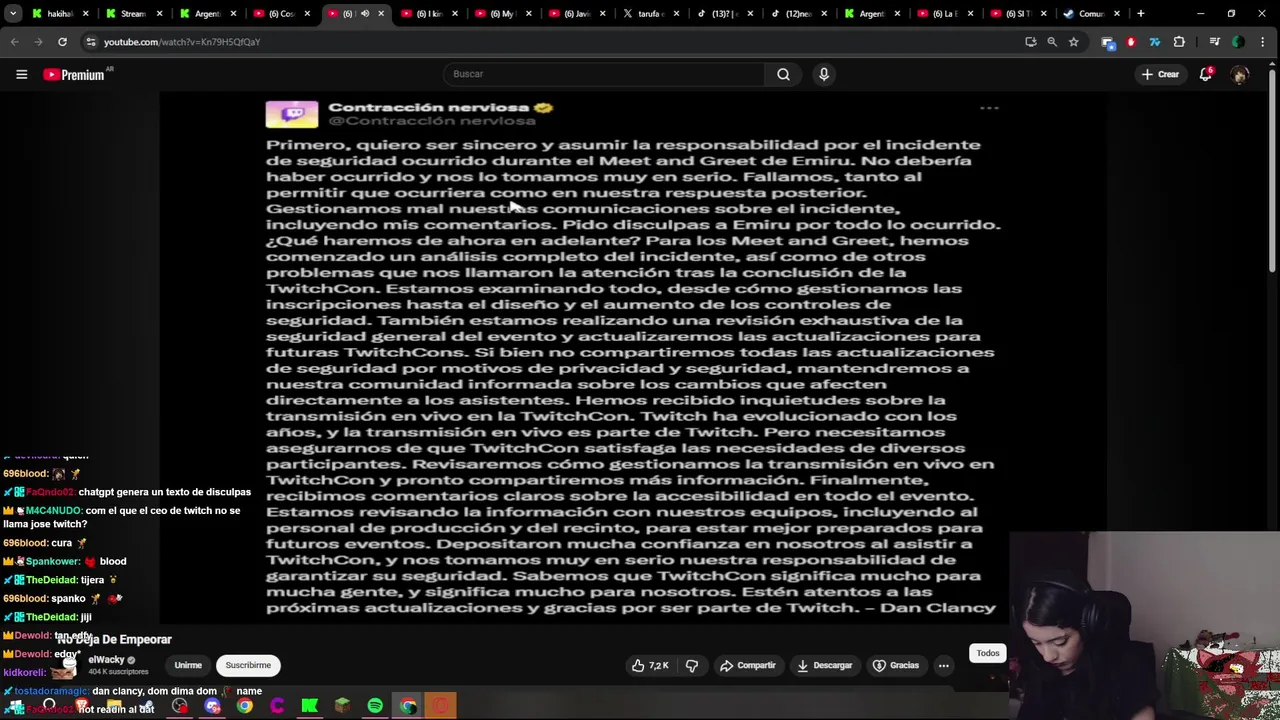Open the 7TV extension icon
Viewport: 1280px width, 720px height.
tap(1155, 42)
